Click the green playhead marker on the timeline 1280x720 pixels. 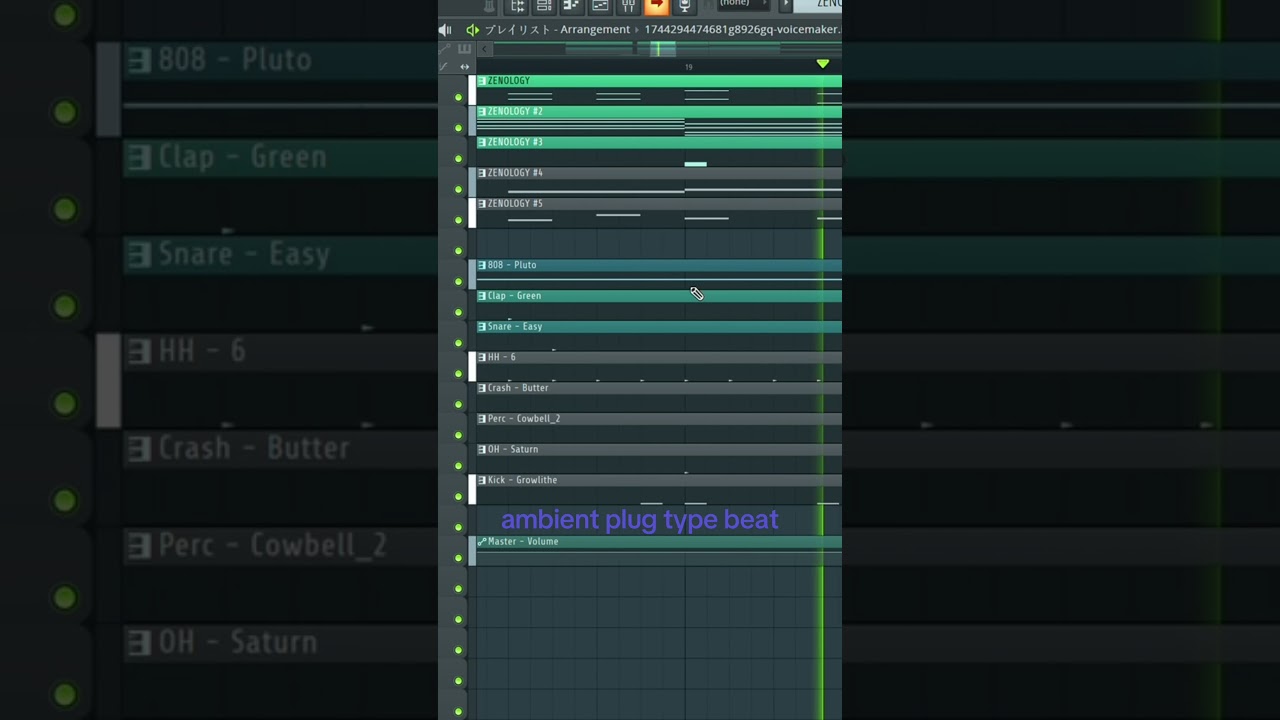click(823, 64)
